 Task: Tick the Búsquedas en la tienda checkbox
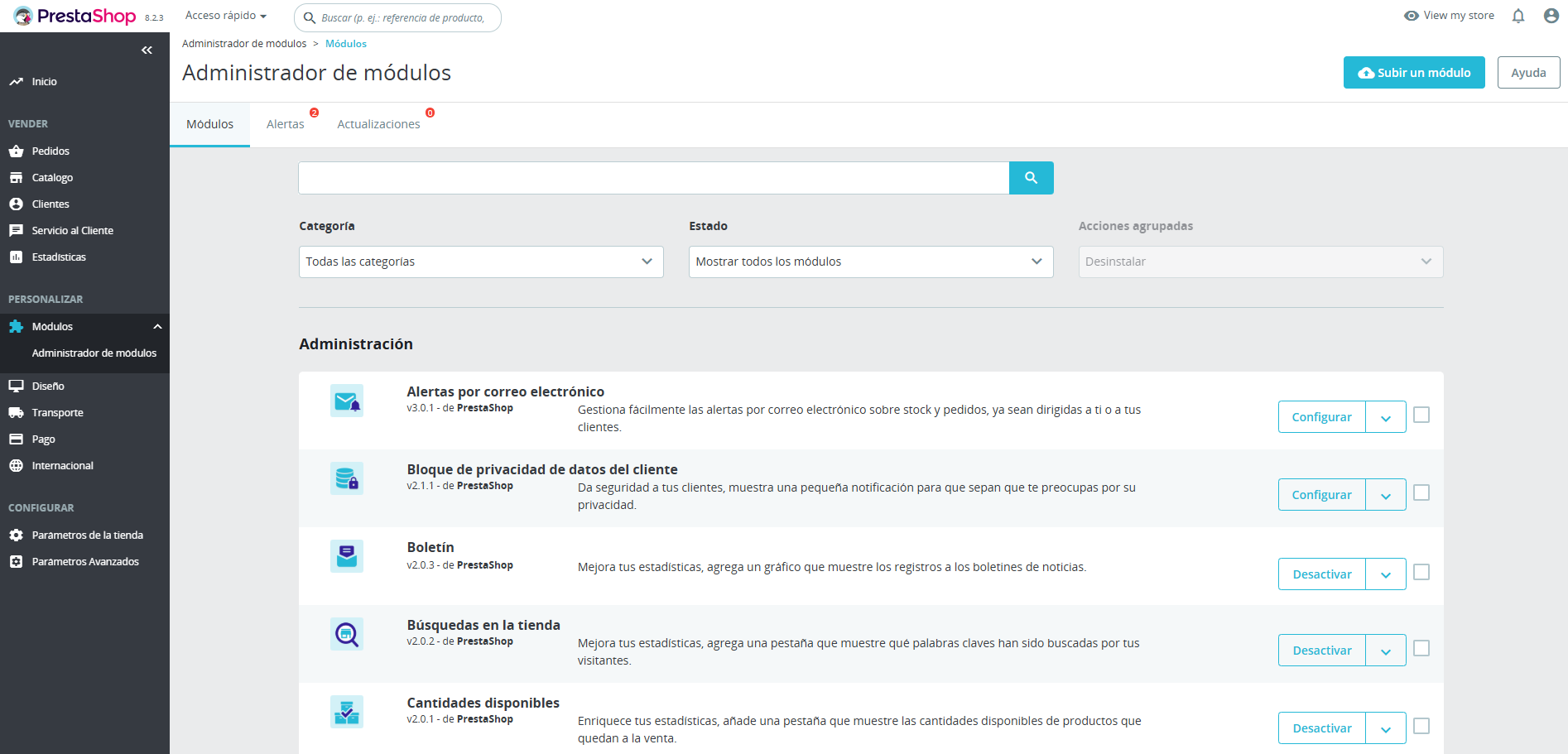pyautogui.click(x=1421, y=648)
